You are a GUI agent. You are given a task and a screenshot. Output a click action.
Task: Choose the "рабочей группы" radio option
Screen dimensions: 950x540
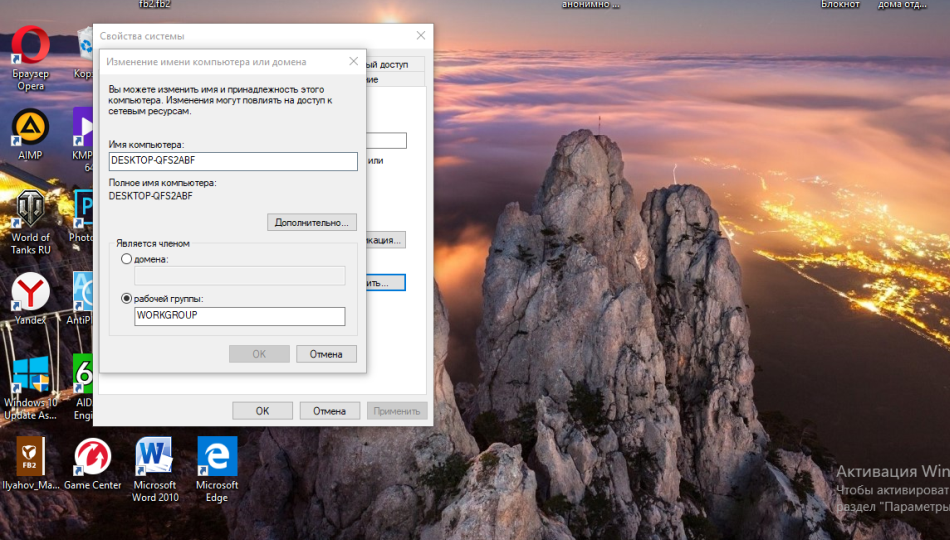pos(126,298)
